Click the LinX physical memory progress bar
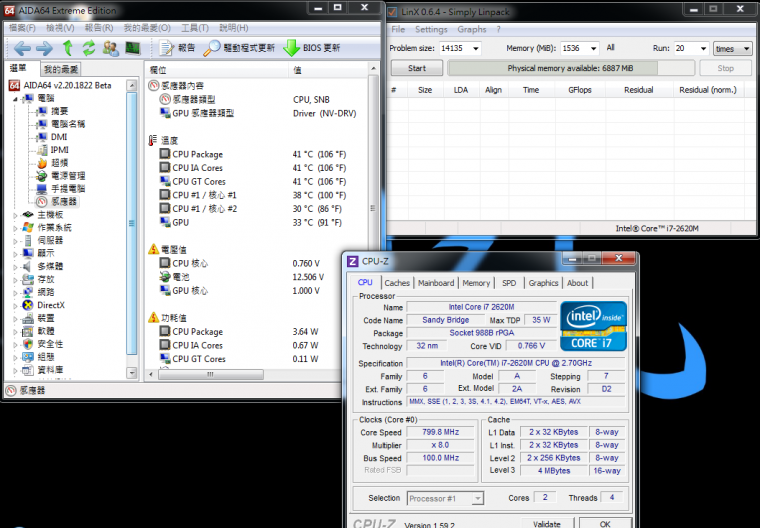 570,68
